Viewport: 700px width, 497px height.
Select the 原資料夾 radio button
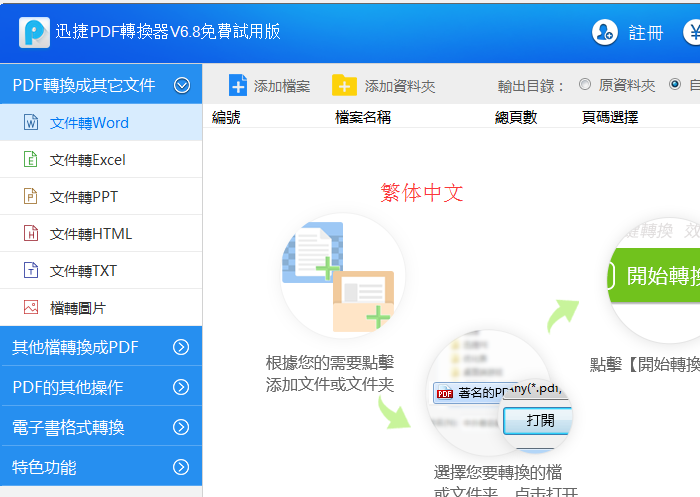(585, 84)
